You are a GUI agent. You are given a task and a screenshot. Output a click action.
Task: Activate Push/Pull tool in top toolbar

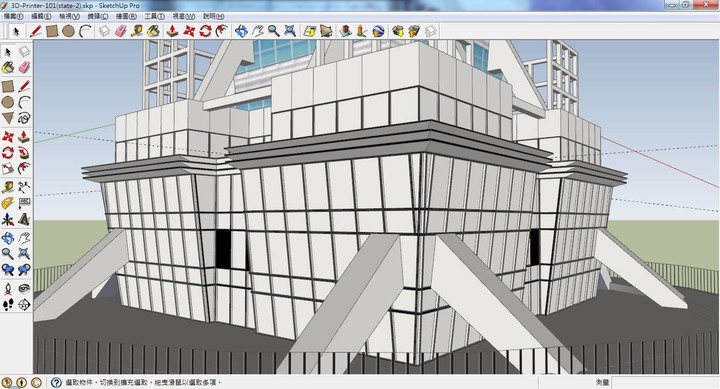[x=172, y=31]
